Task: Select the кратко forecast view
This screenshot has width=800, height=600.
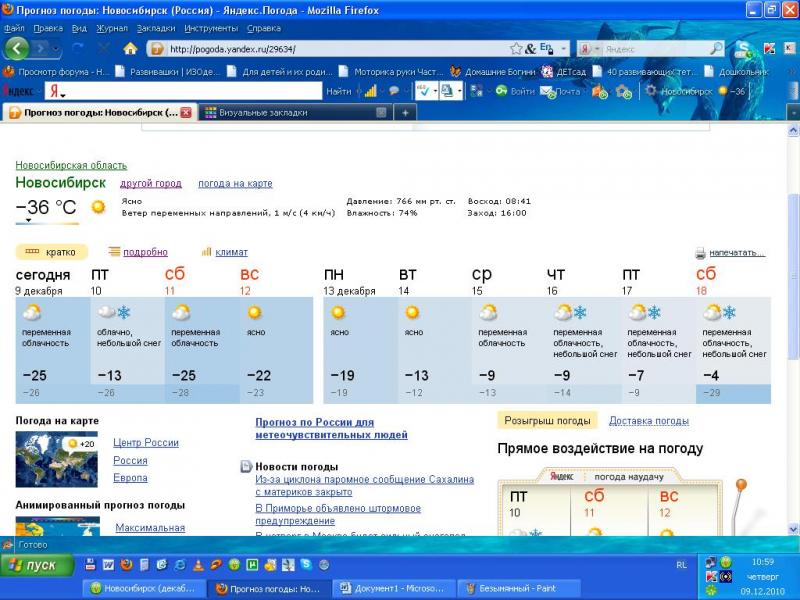Action: [52, 252]
